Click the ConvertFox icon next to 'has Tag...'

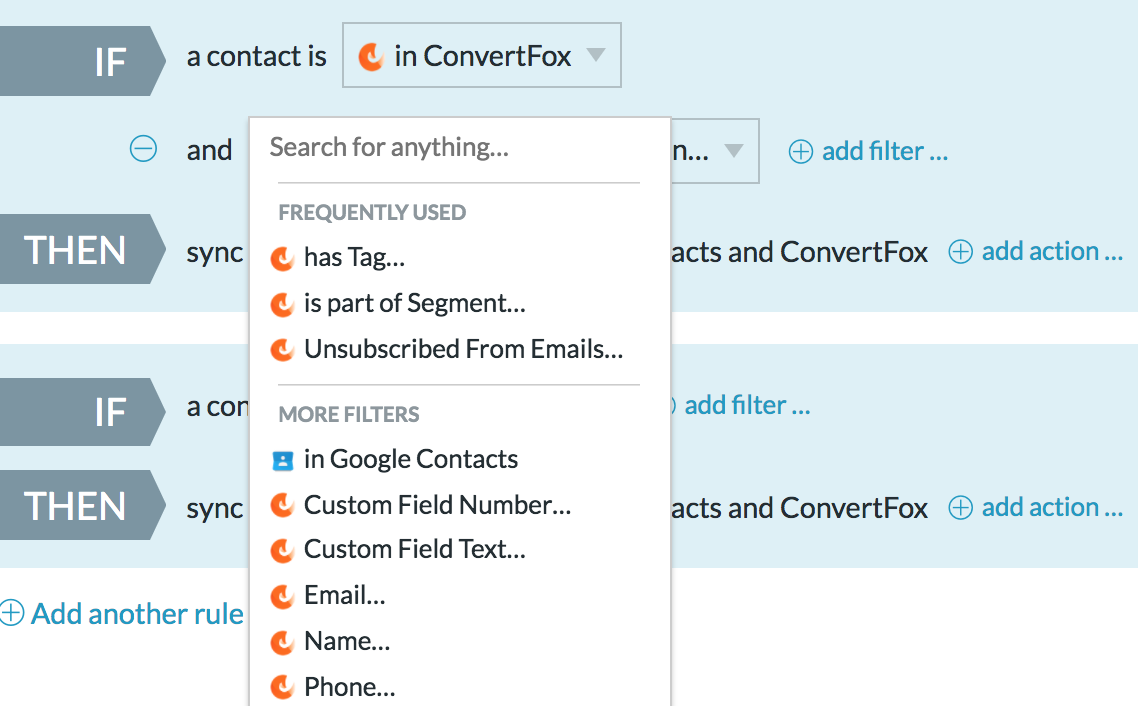coord(282,258)
